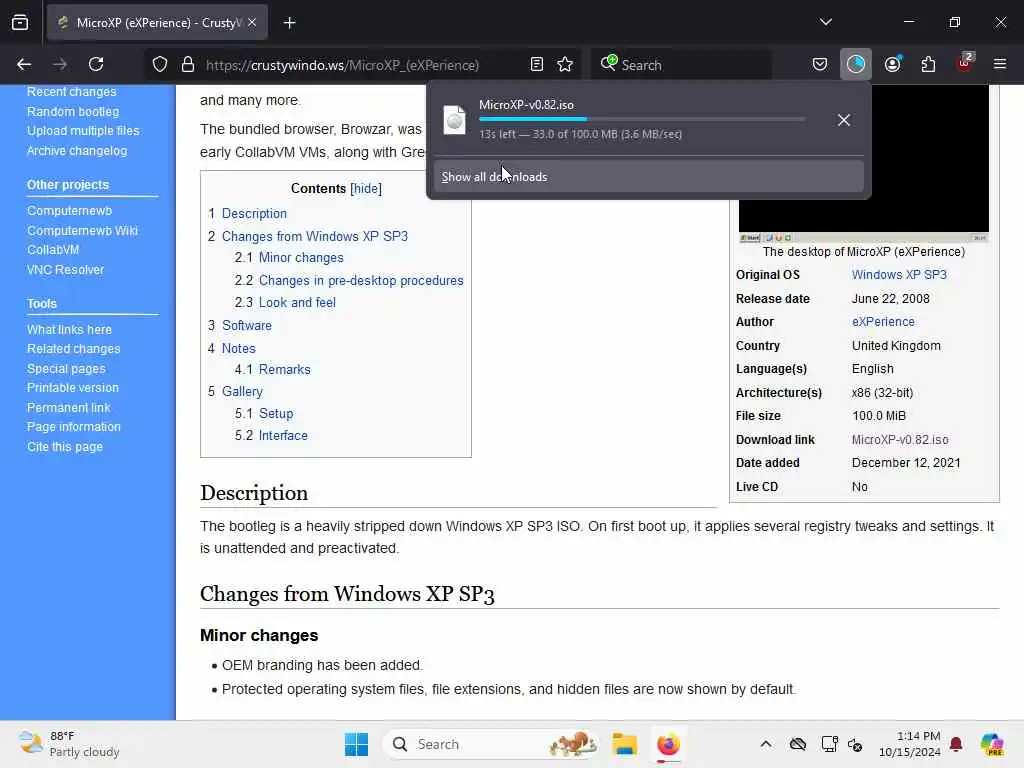Image resolution: width=1024 pixels, height=768 pixels.
Task: Open the Copilot preview icon in the taskbar
Action: pos(992,744)
